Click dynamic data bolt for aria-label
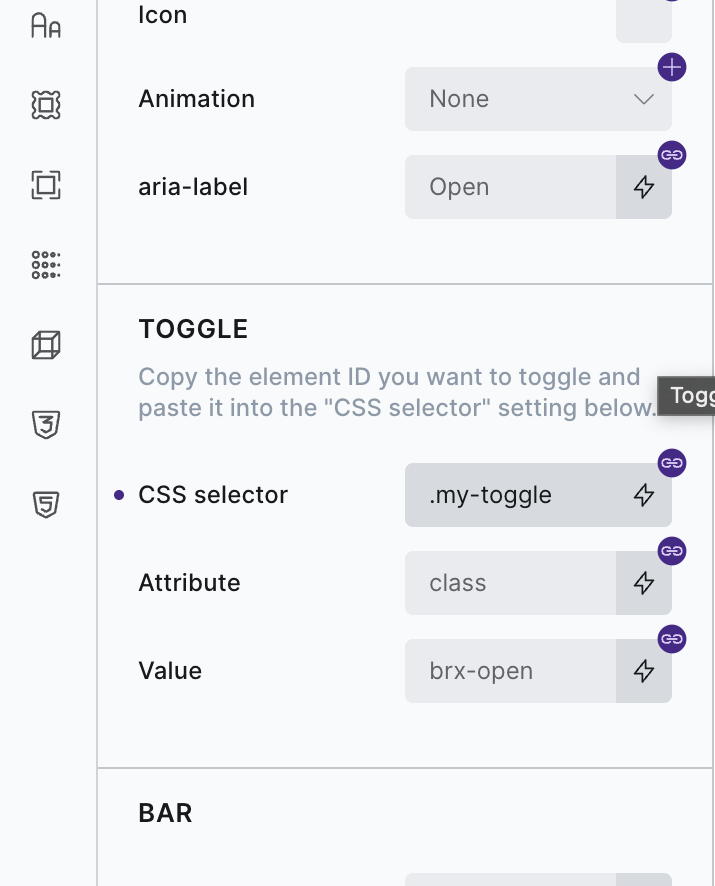Screen dimensions: 715x886 pos(644,187)
